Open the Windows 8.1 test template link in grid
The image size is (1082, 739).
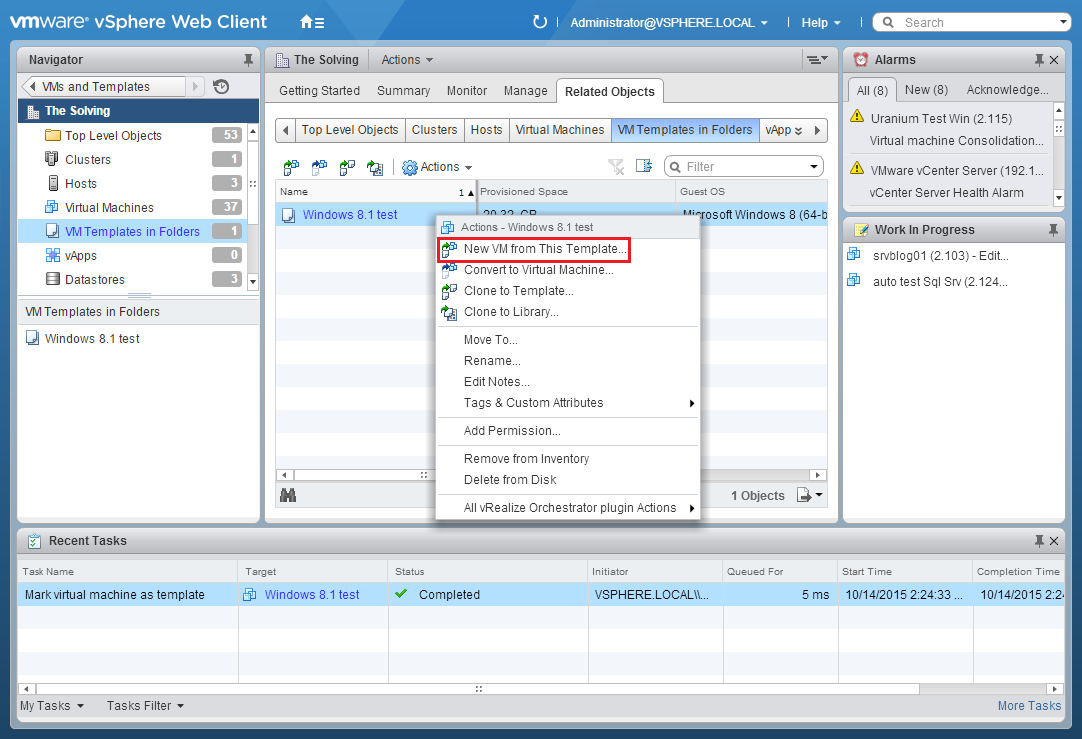point(350,215)
